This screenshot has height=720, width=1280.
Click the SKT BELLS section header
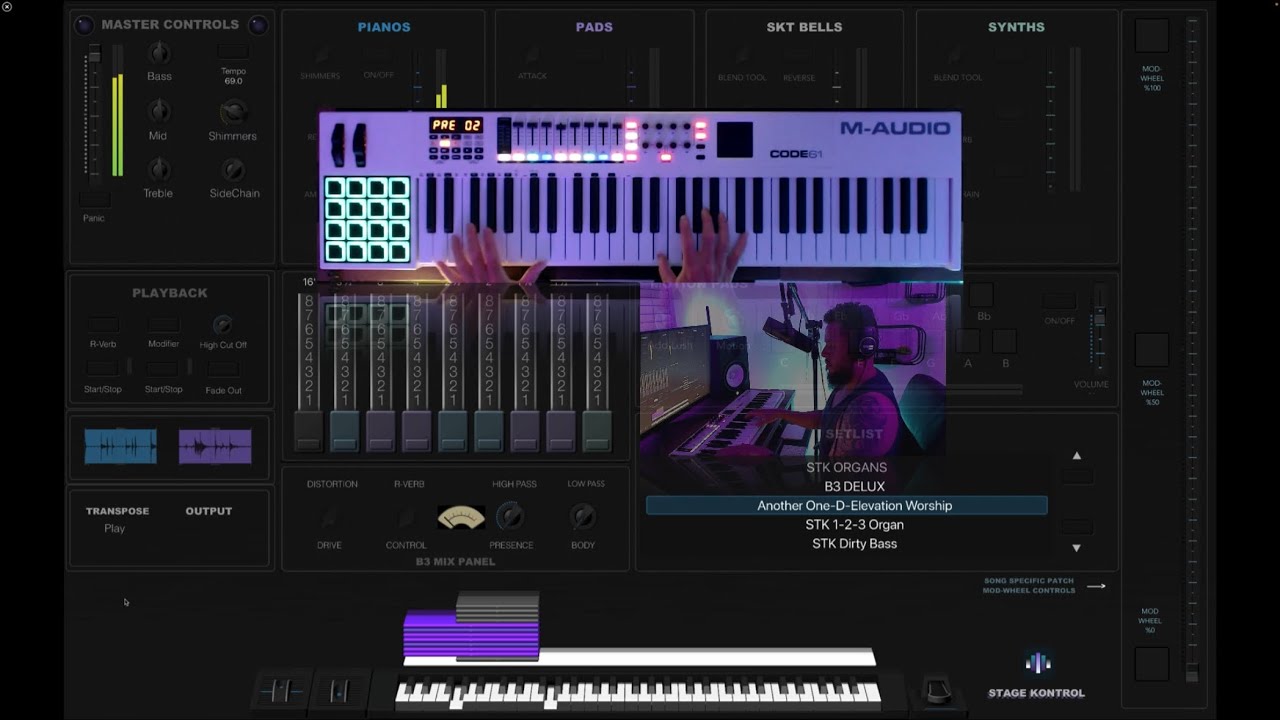[x=804, y=27]
